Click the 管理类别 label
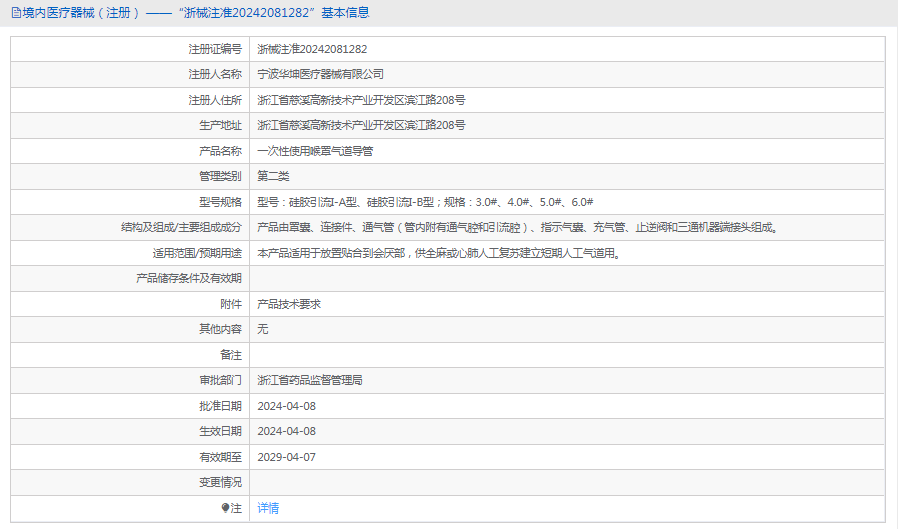This screenshot has width=898, height=529. [220, 176]
